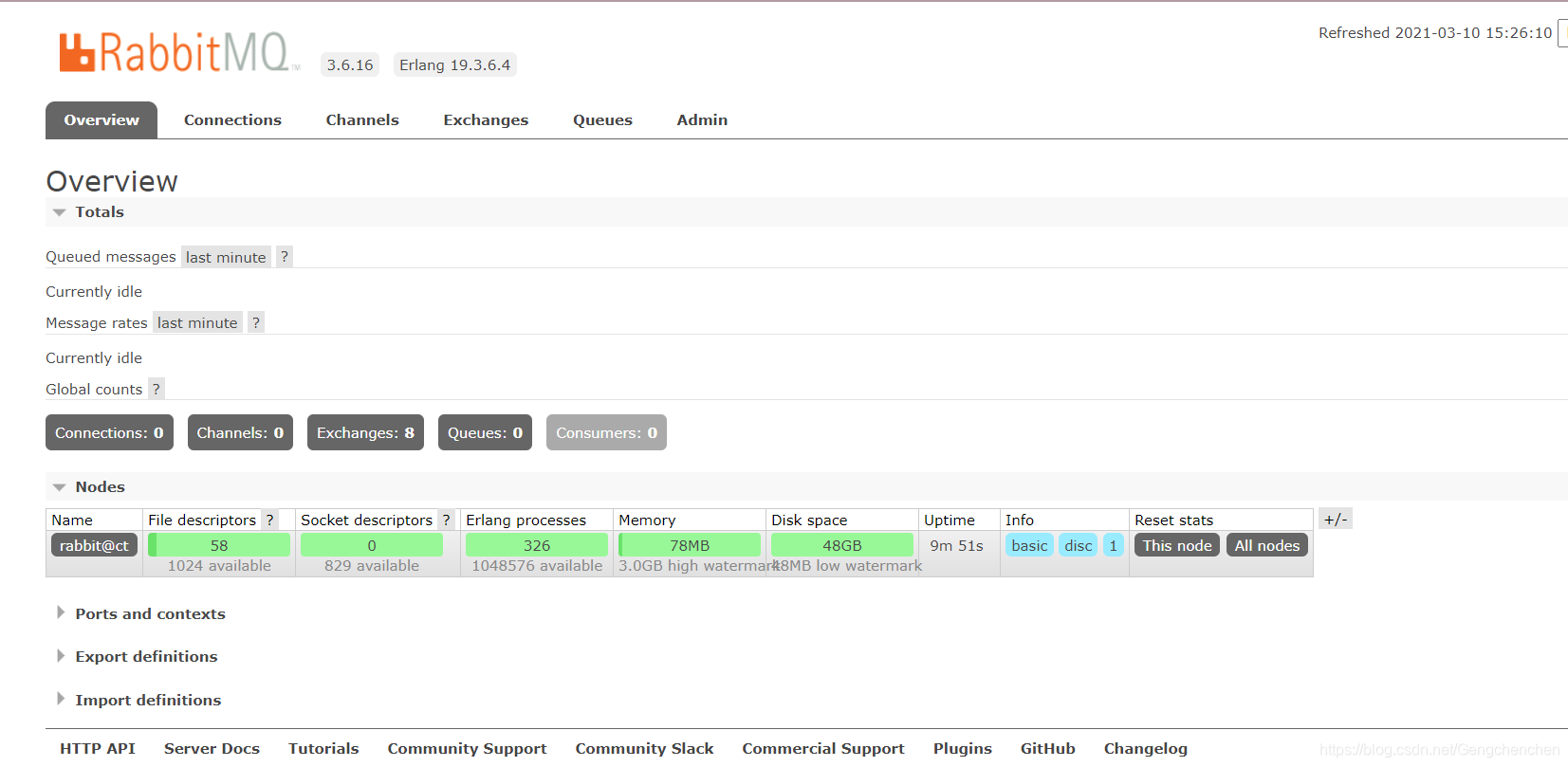Screen dimensions: 1568x767
Task: Open the Community Slack link
Action: tap(644, 748)
